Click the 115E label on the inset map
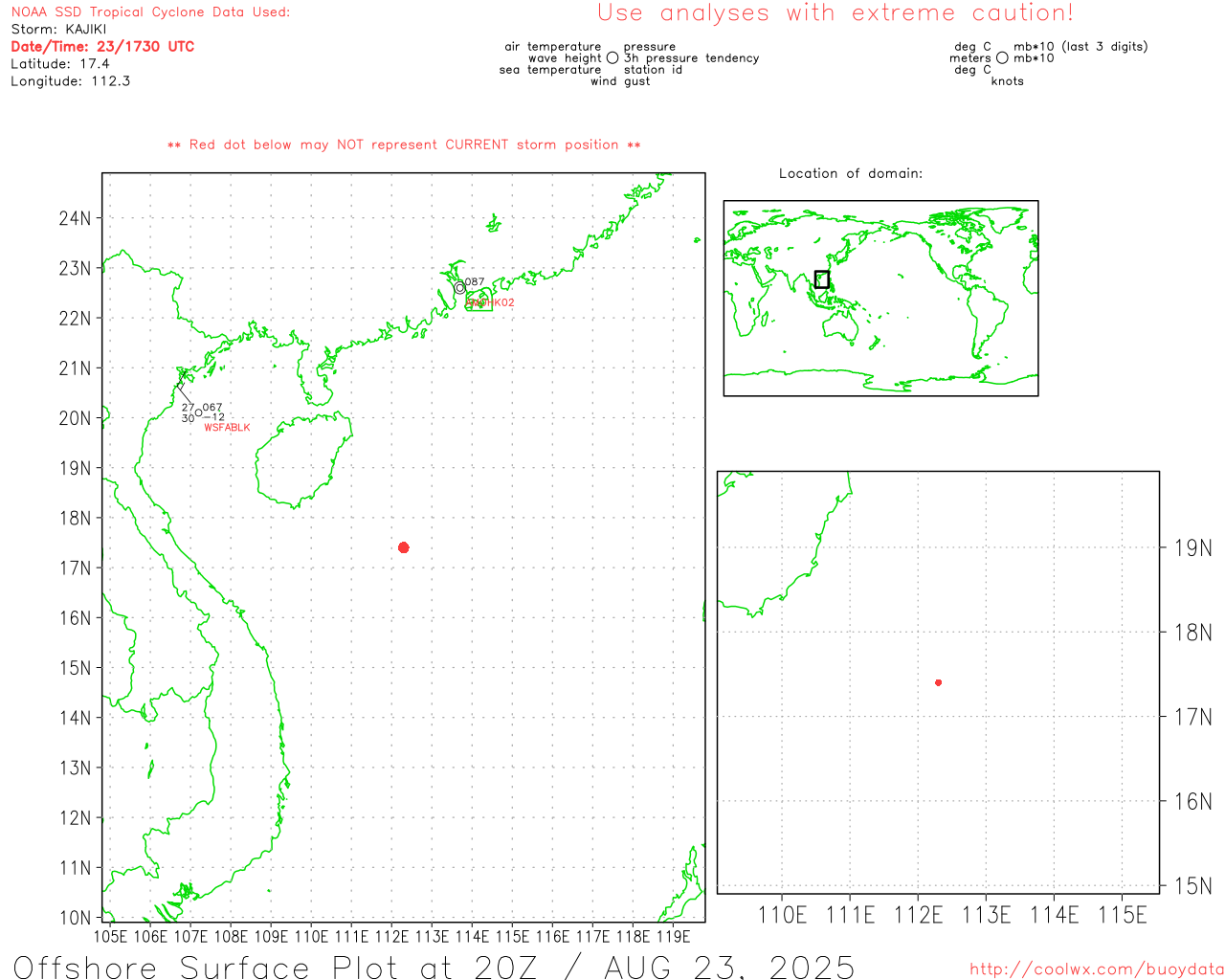 pos(1122,915)
